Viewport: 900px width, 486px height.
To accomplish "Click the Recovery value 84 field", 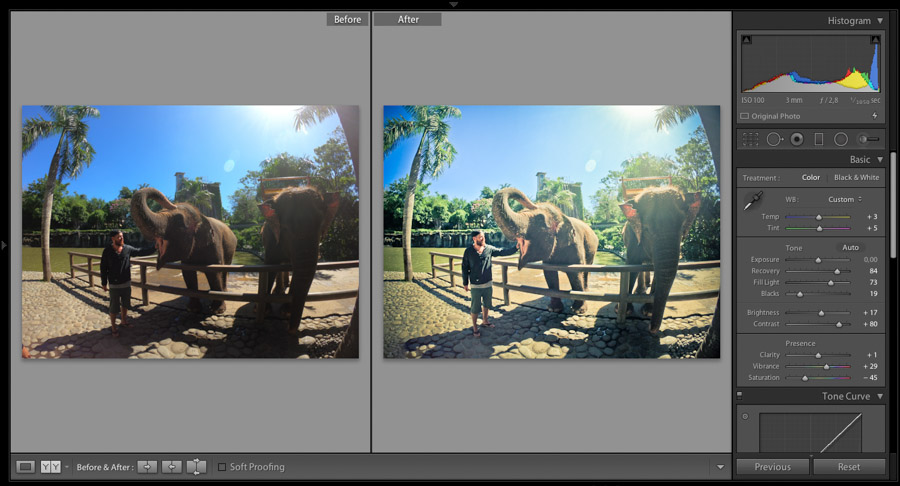I will 873,271.
